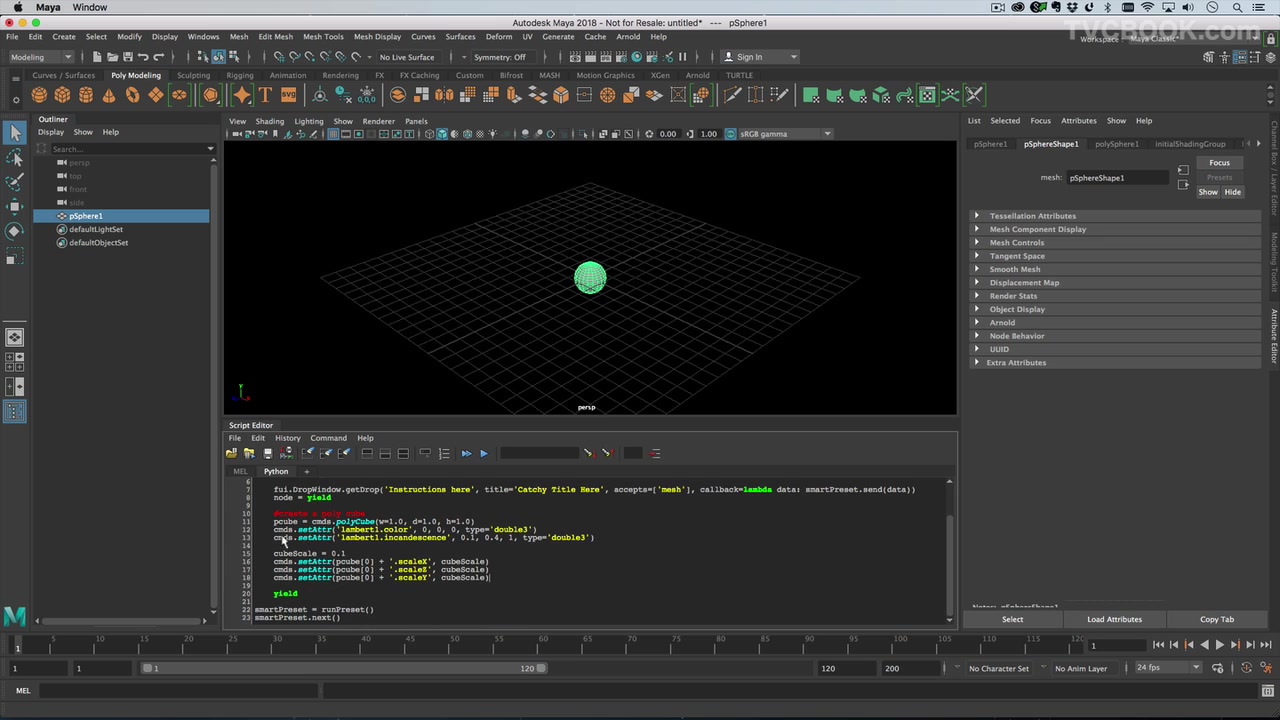1280x720 pixels.
Task: Play forward on the timeline
Action: (x=1219, y=645)
